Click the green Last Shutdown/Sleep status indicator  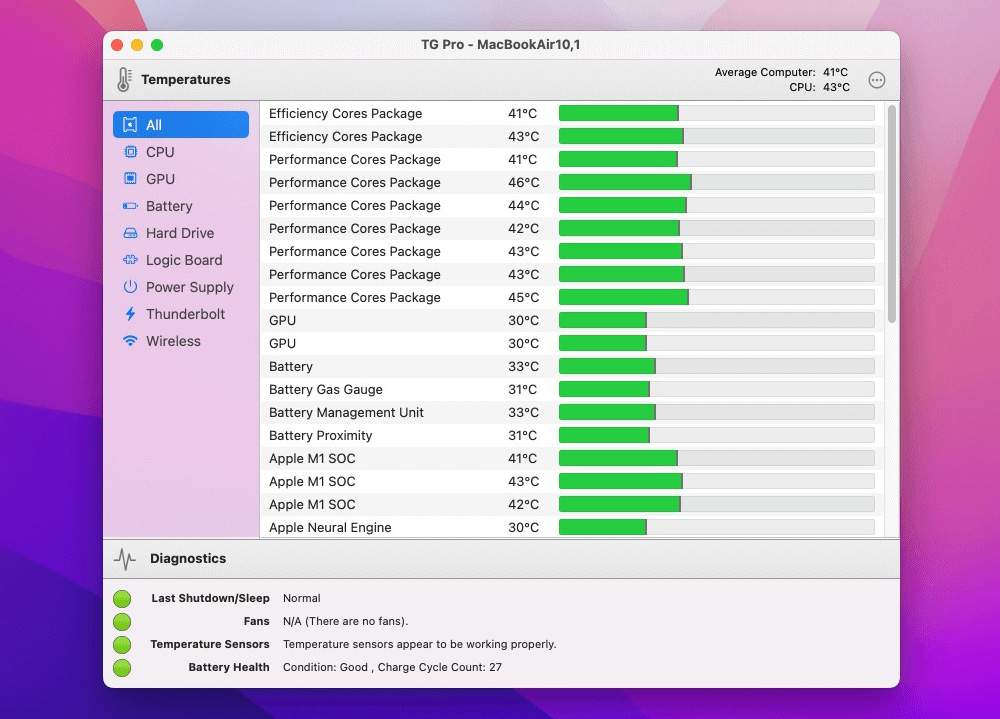pyautogui.click(x=122, y=599)
